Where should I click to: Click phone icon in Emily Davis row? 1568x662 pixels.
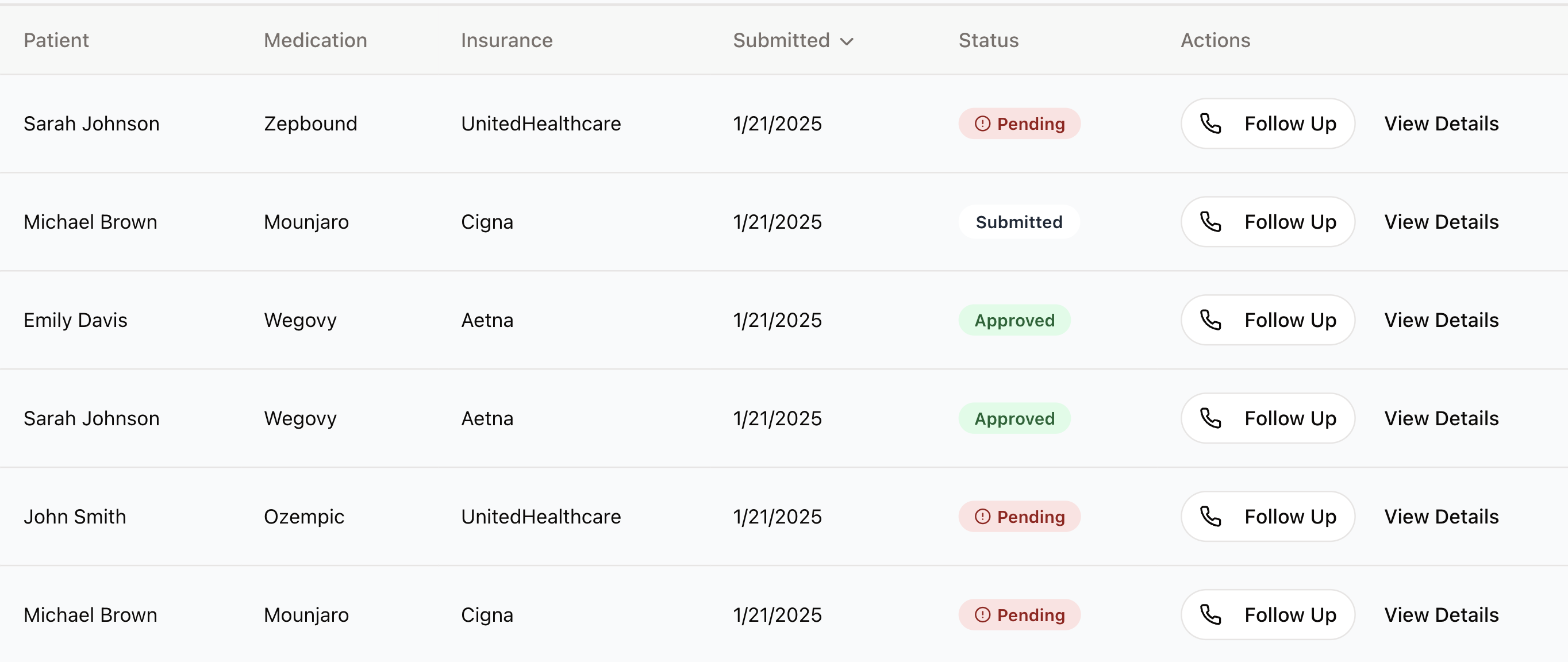1210,320
